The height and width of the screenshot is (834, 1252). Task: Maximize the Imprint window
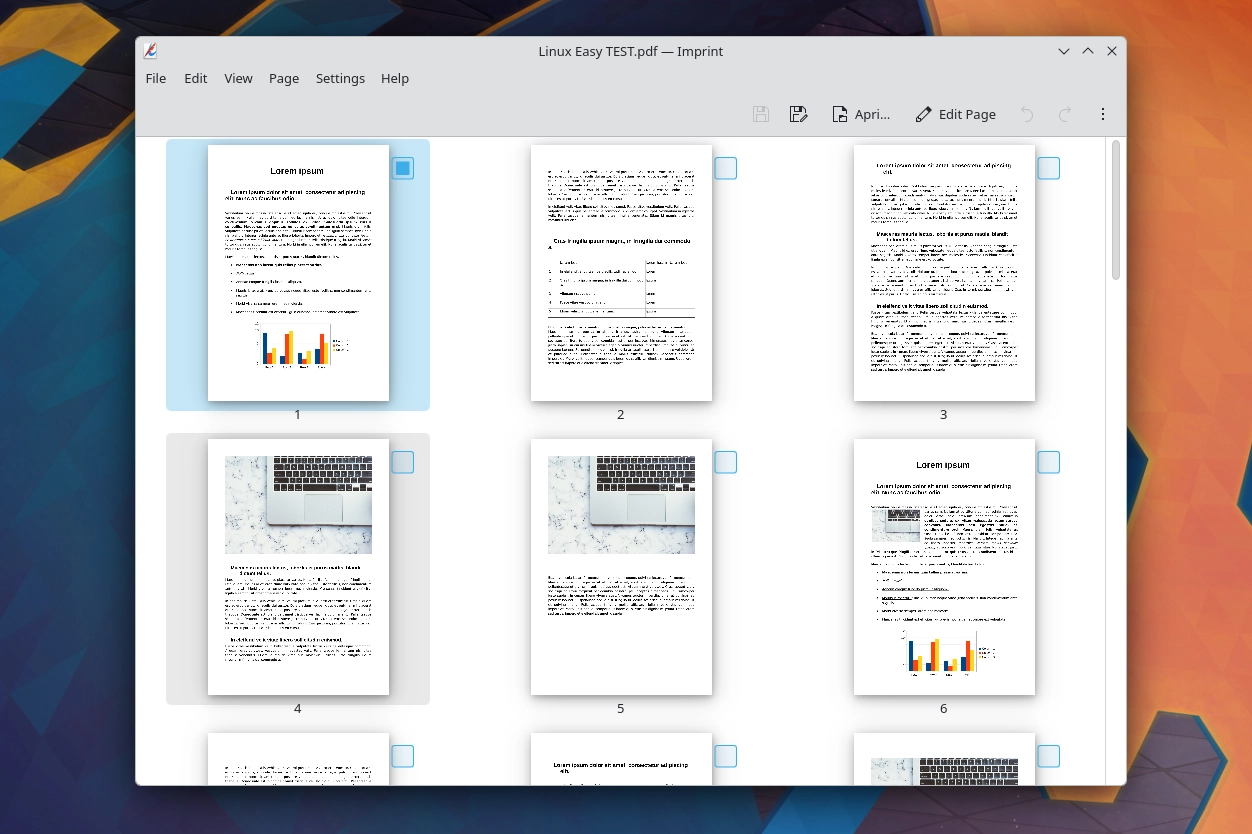click(1088, 51)
